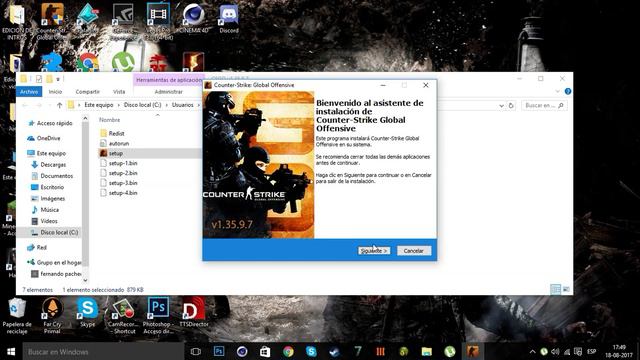Click 'Disco local (C:)' in address breadcrumb
Viewport: 640px width, 360px height.
142,105
